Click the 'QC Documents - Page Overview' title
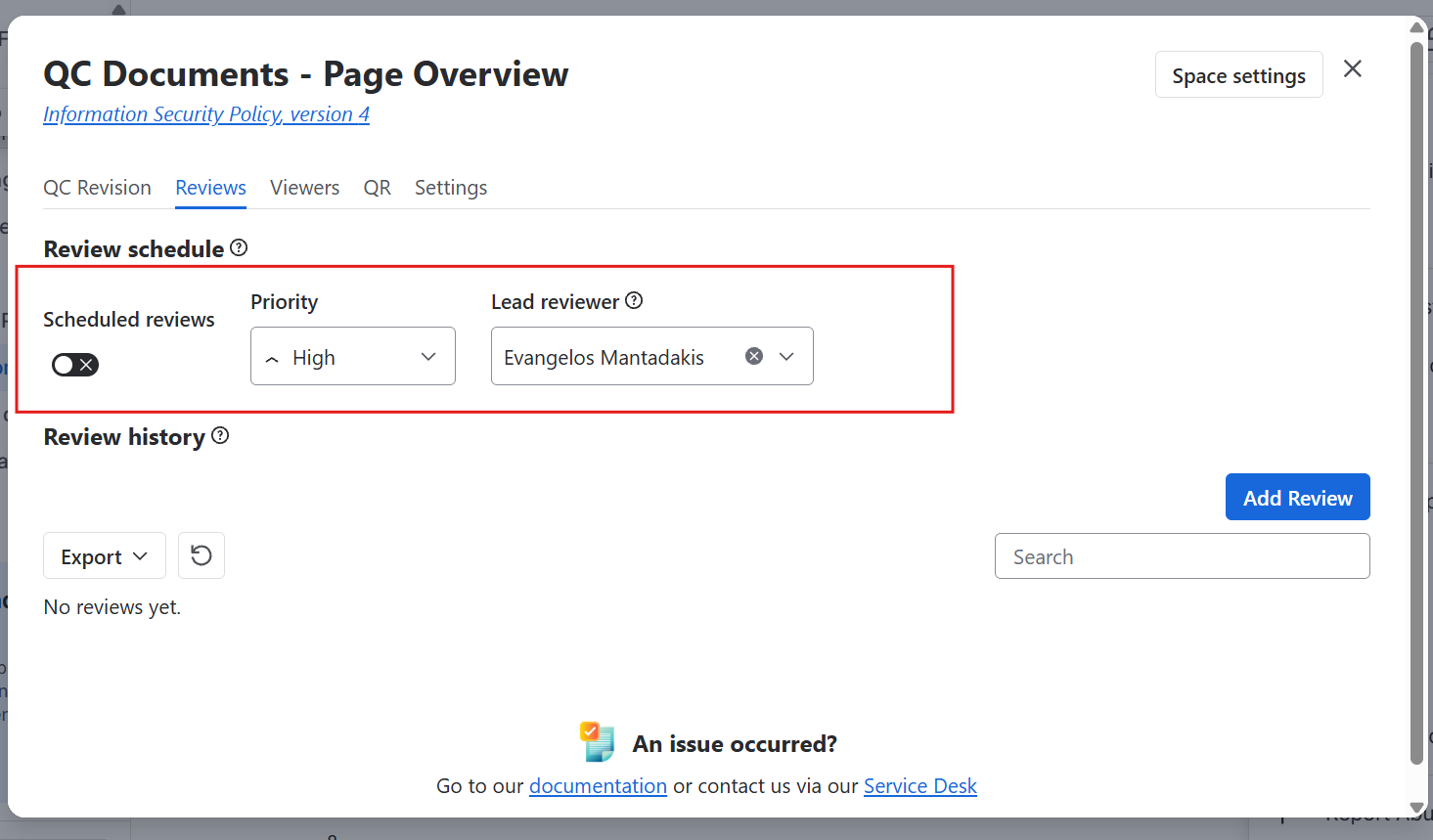1433x840 pixels. pos(306,74)
